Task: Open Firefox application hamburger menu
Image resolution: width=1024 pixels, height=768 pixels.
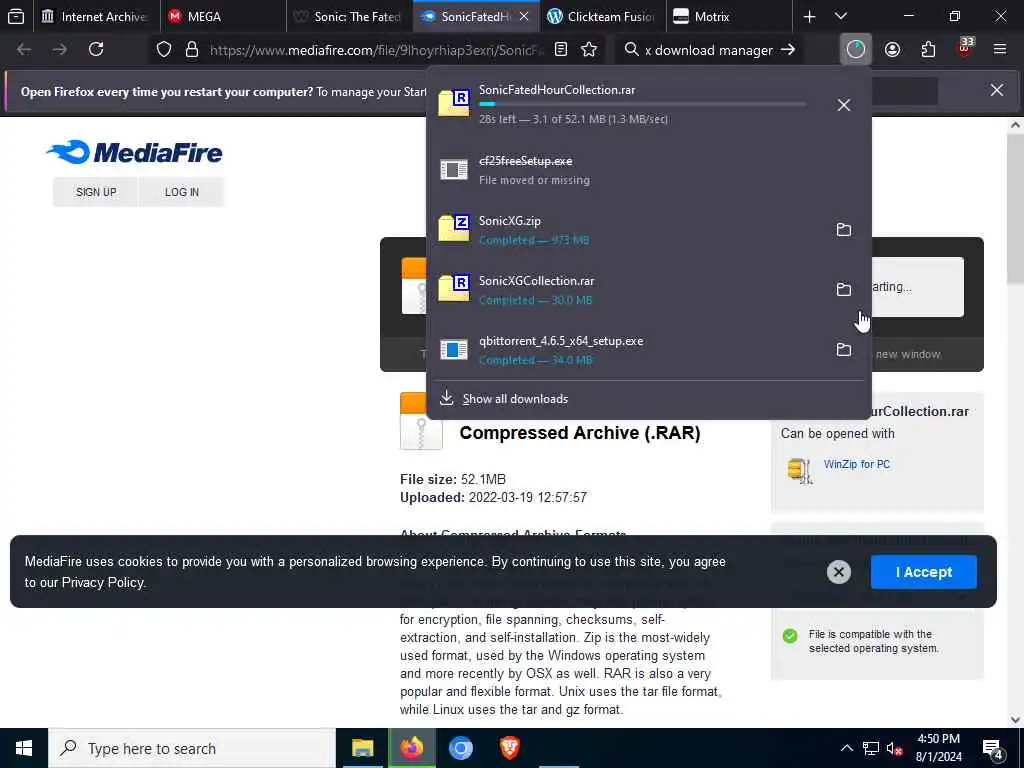Action: coord(1000,49)
